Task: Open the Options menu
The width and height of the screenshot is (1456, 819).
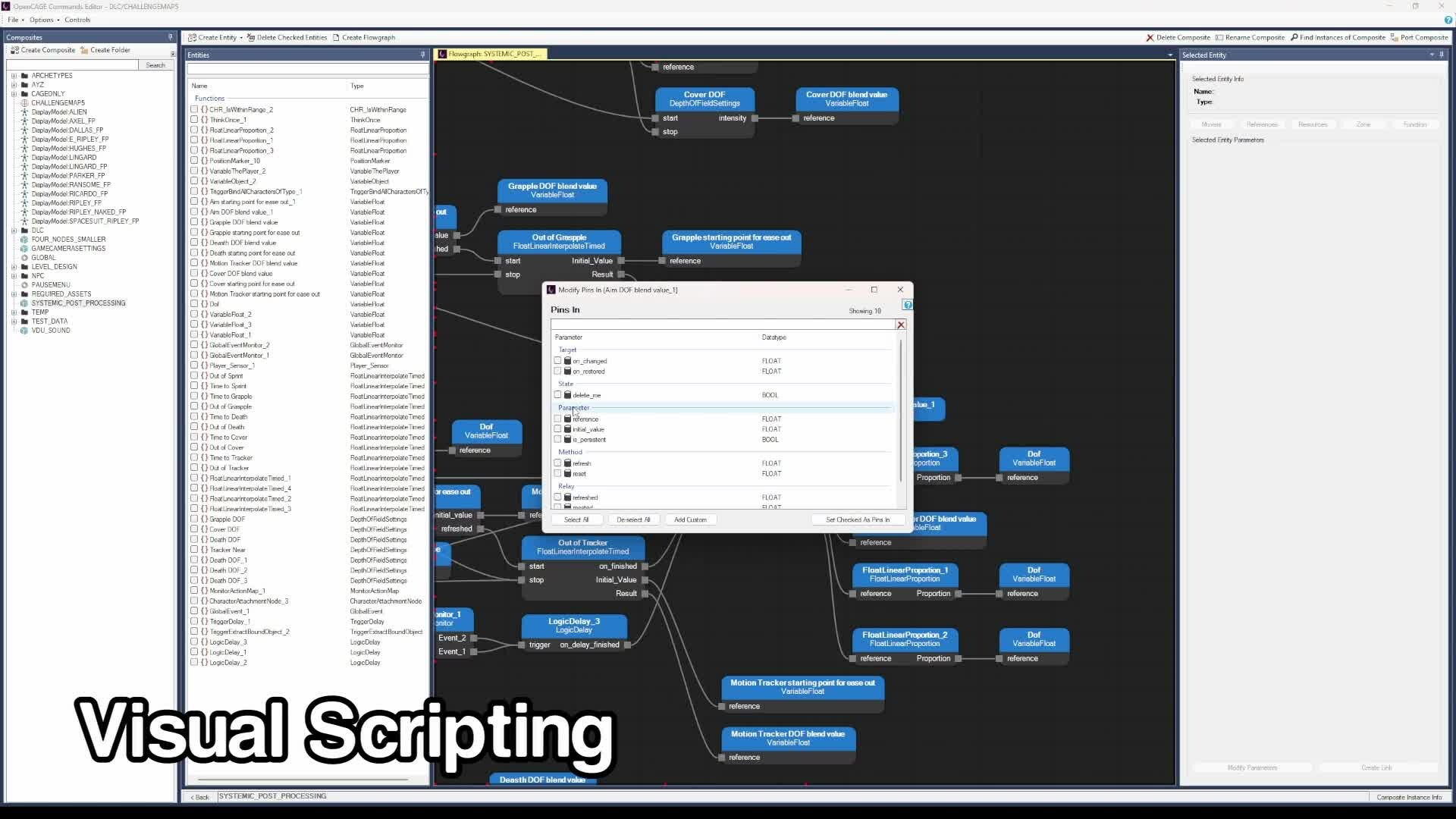Action: click(42, 20)
